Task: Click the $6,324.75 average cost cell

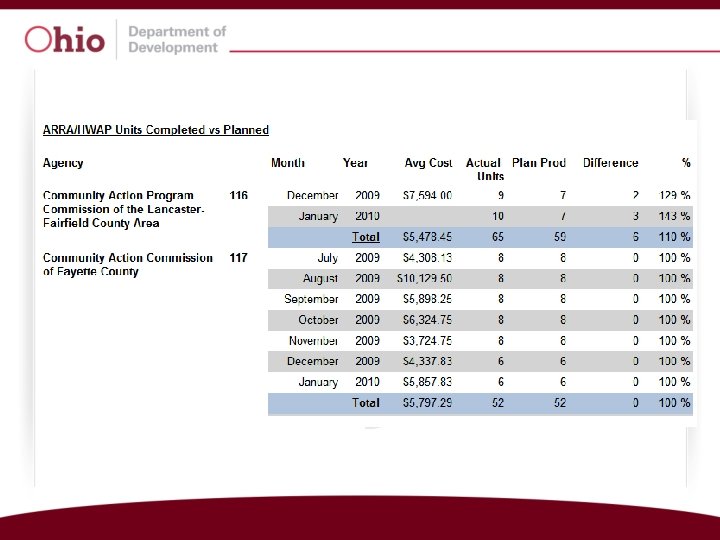Action: 427,320
